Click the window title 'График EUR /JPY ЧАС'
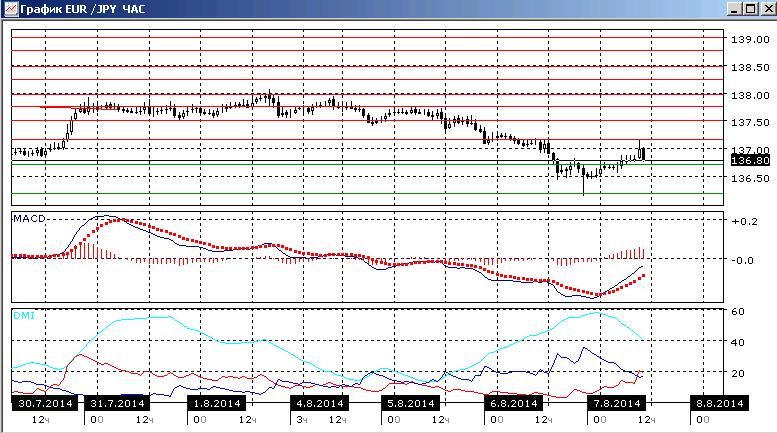The height and width of the screenshot is (433, 777). tap(83, 9)
